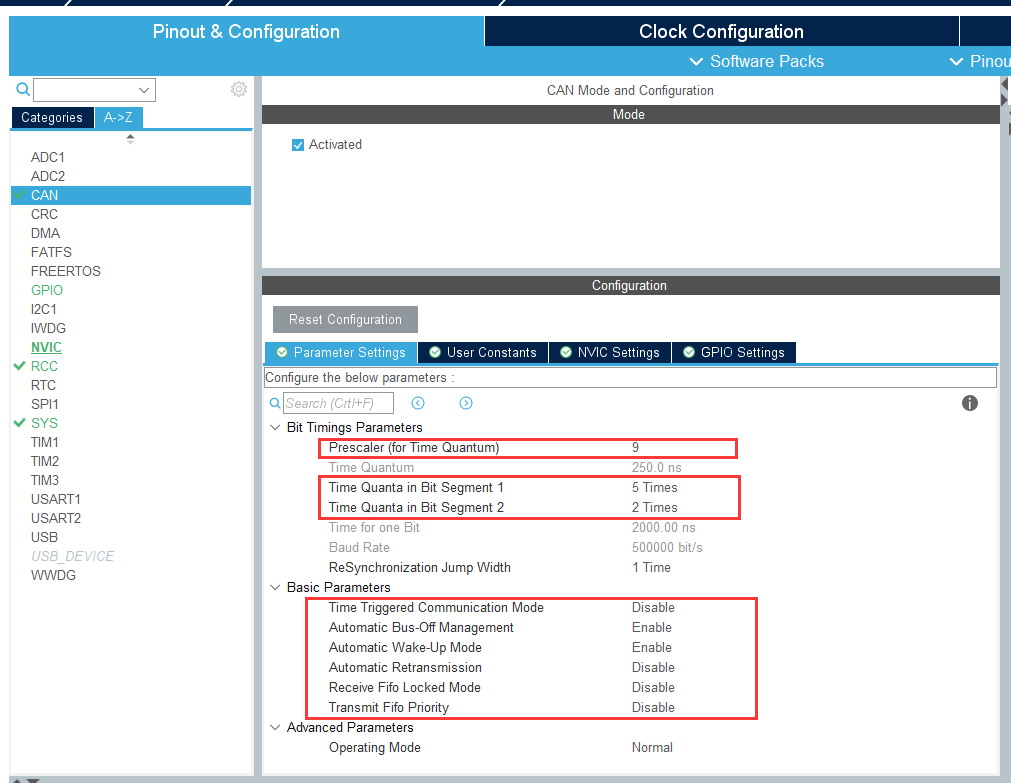The height and width of the screenshot is (783, 1011).
Task: Click Reset Configuration button
Action: coord(345,319)
